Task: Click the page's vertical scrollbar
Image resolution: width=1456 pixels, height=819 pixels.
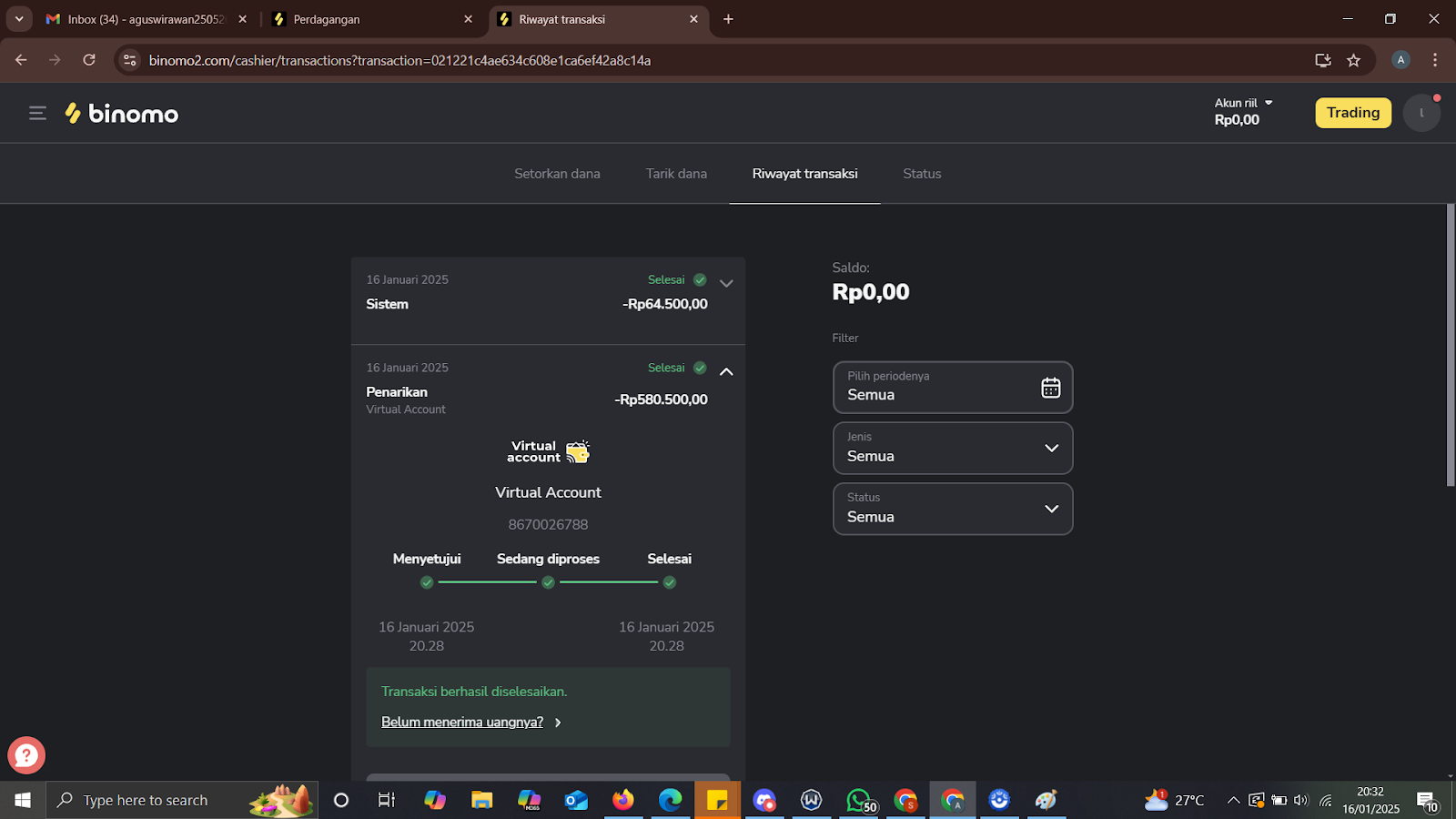Action: pyautogui.click(x=1450, y=346)
